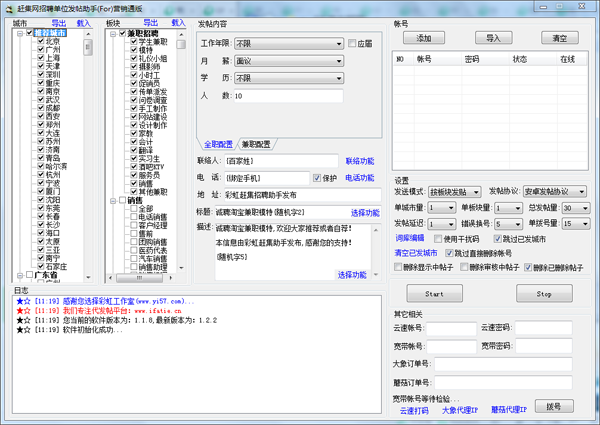Uncheck the 哈尔滨 city checkbox
Viewport: 600px width, 425px height.
[x=41, y=166]
